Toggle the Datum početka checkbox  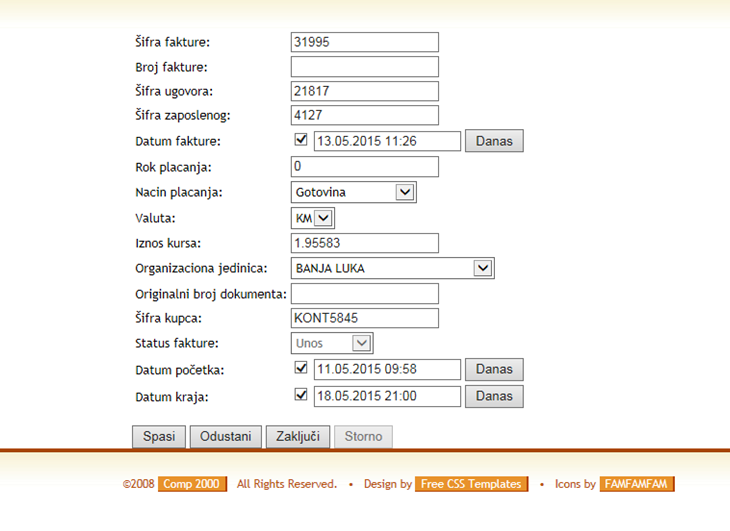[301, 368]
